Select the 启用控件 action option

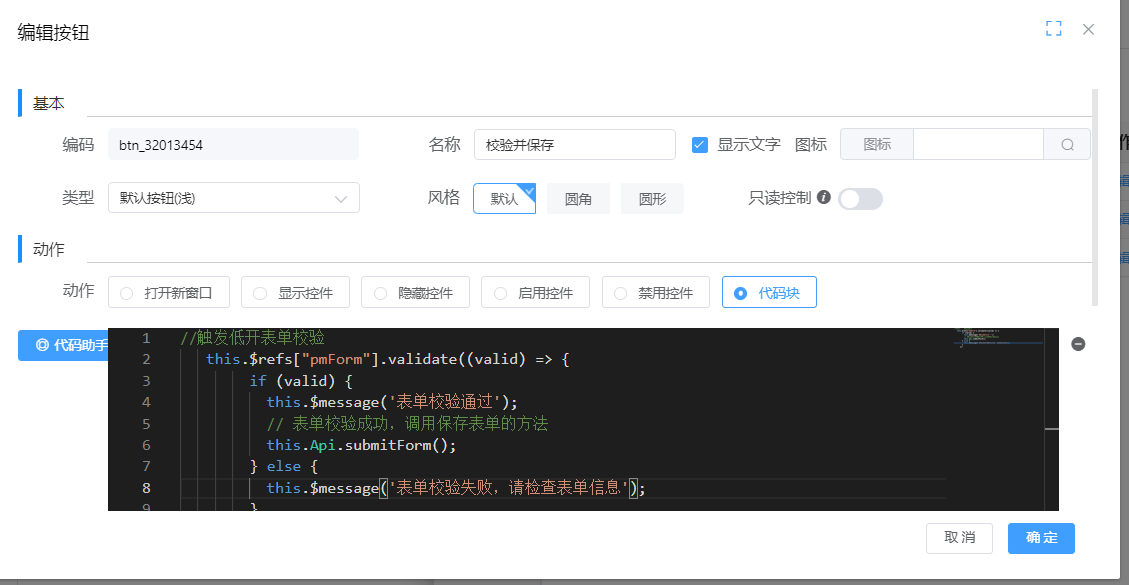point(535,293)
